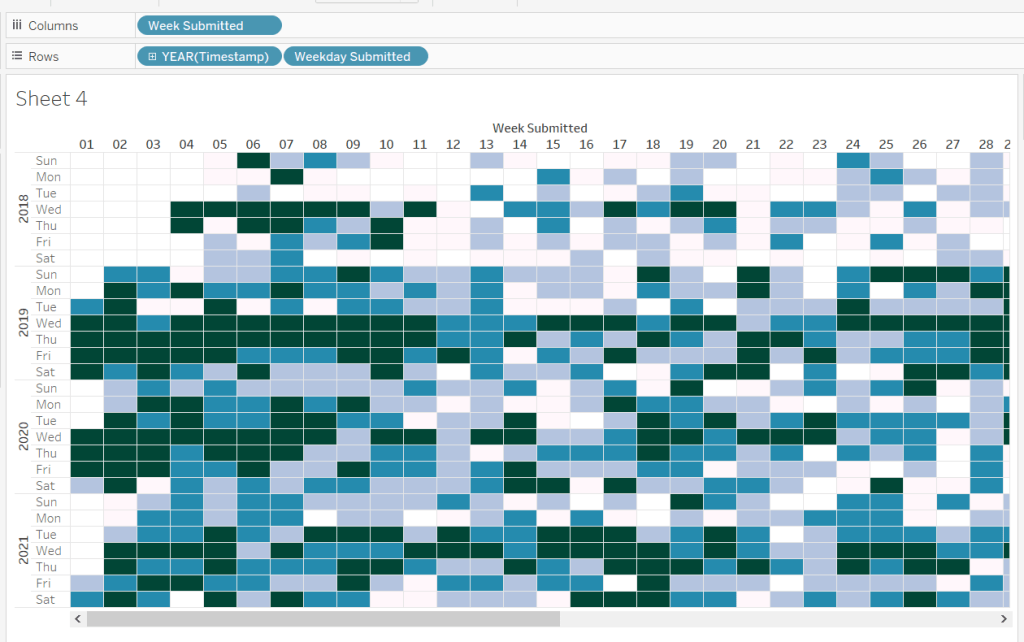Click the Rows shelf icon

pos(18,57)
